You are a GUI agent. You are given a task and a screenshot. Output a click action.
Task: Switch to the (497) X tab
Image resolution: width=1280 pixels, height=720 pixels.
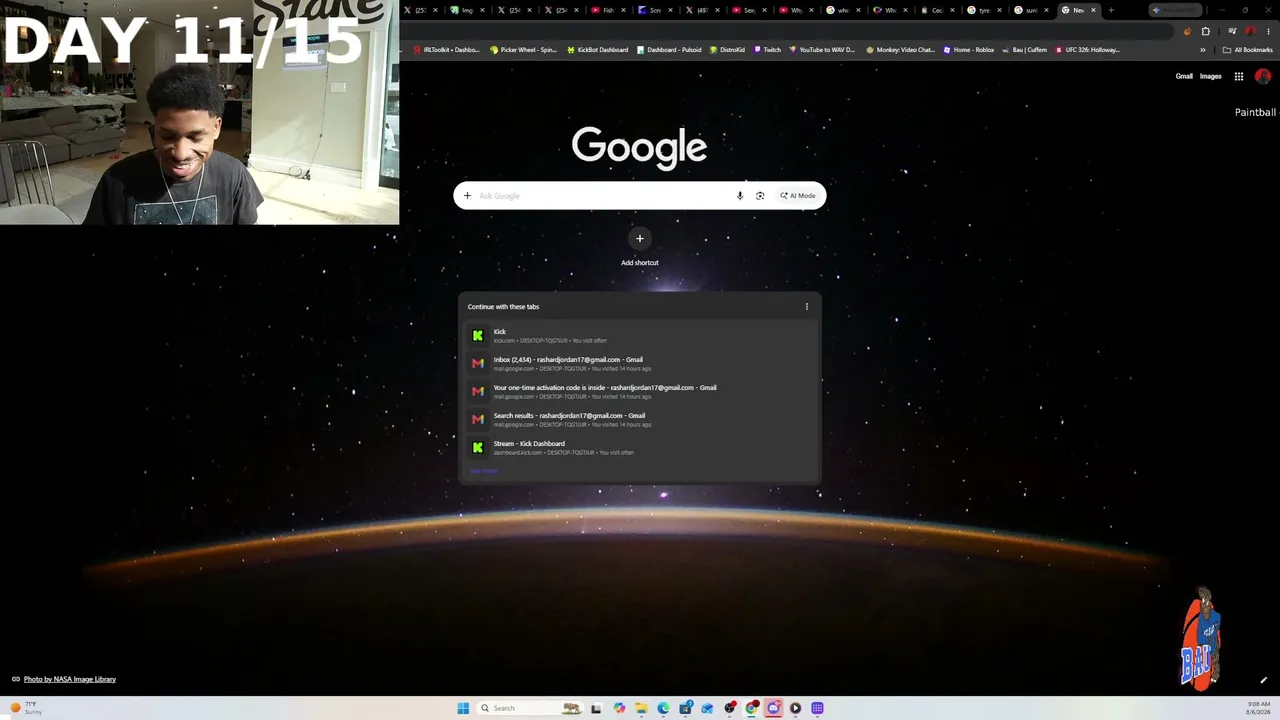(x=702, y=10)
